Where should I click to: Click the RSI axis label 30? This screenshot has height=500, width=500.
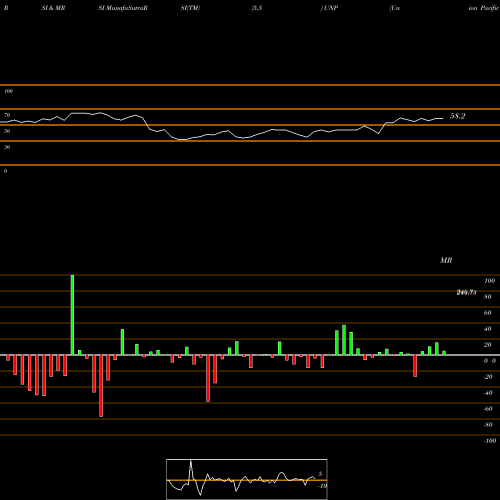coord(7,147)
